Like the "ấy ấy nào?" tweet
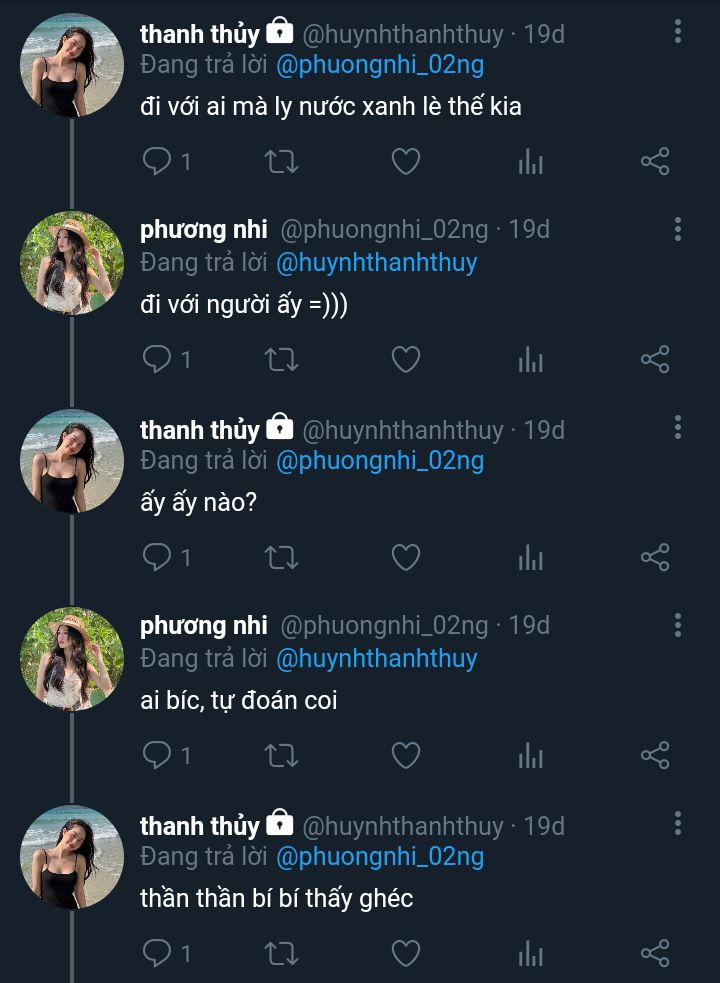The image size is (720, 983). point(405,558)
